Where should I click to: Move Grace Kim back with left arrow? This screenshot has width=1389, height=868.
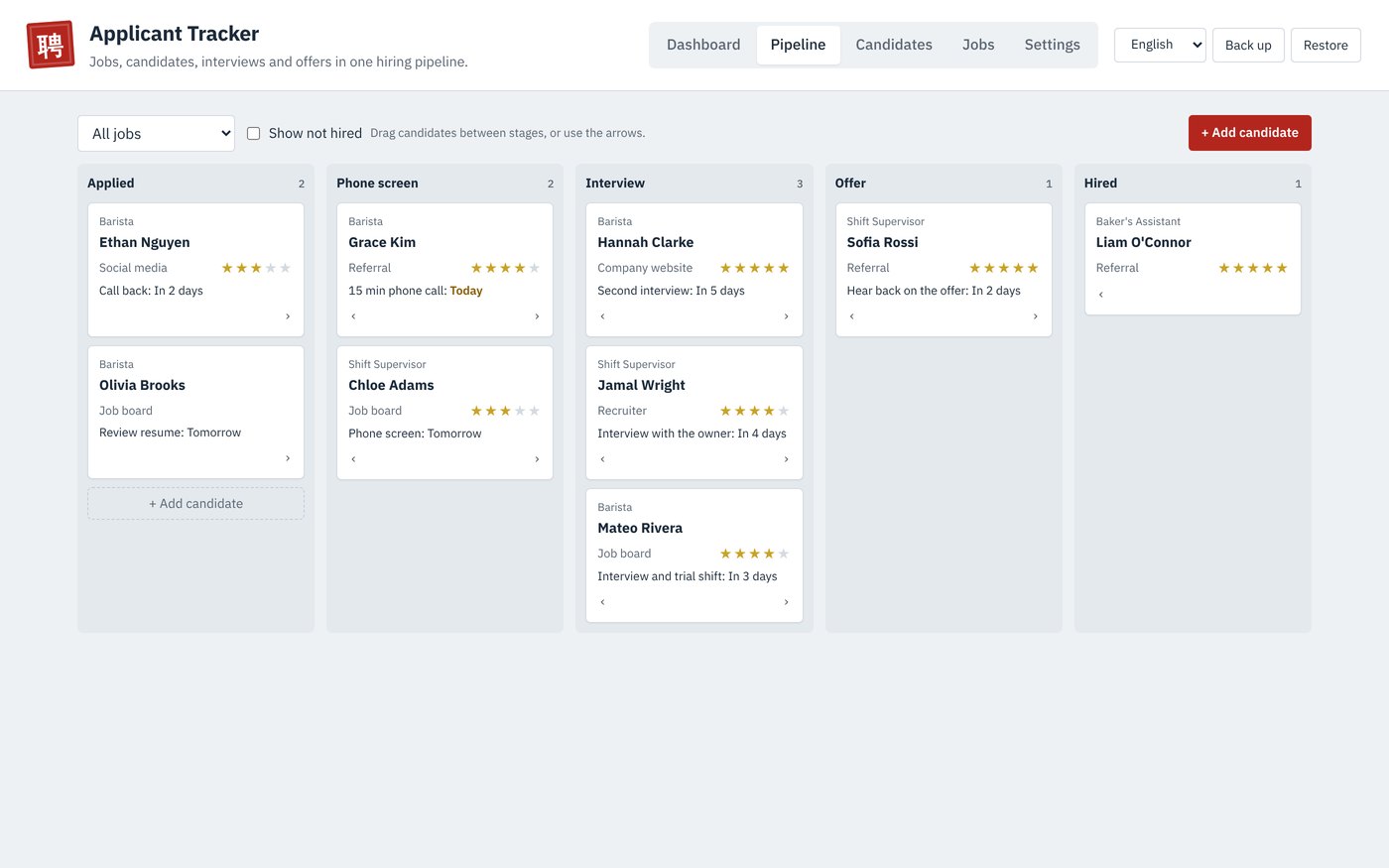tap(353, 316)
